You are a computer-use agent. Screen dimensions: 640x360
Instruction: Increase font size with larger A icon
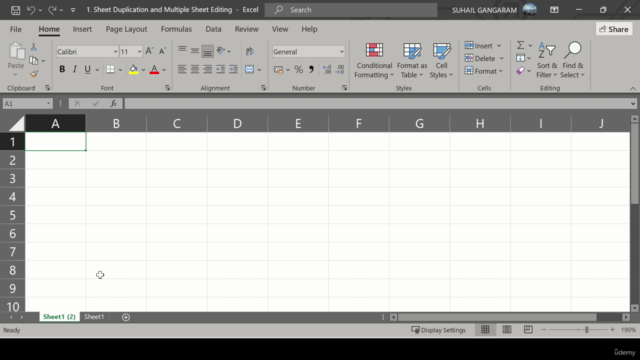point(149,51)
